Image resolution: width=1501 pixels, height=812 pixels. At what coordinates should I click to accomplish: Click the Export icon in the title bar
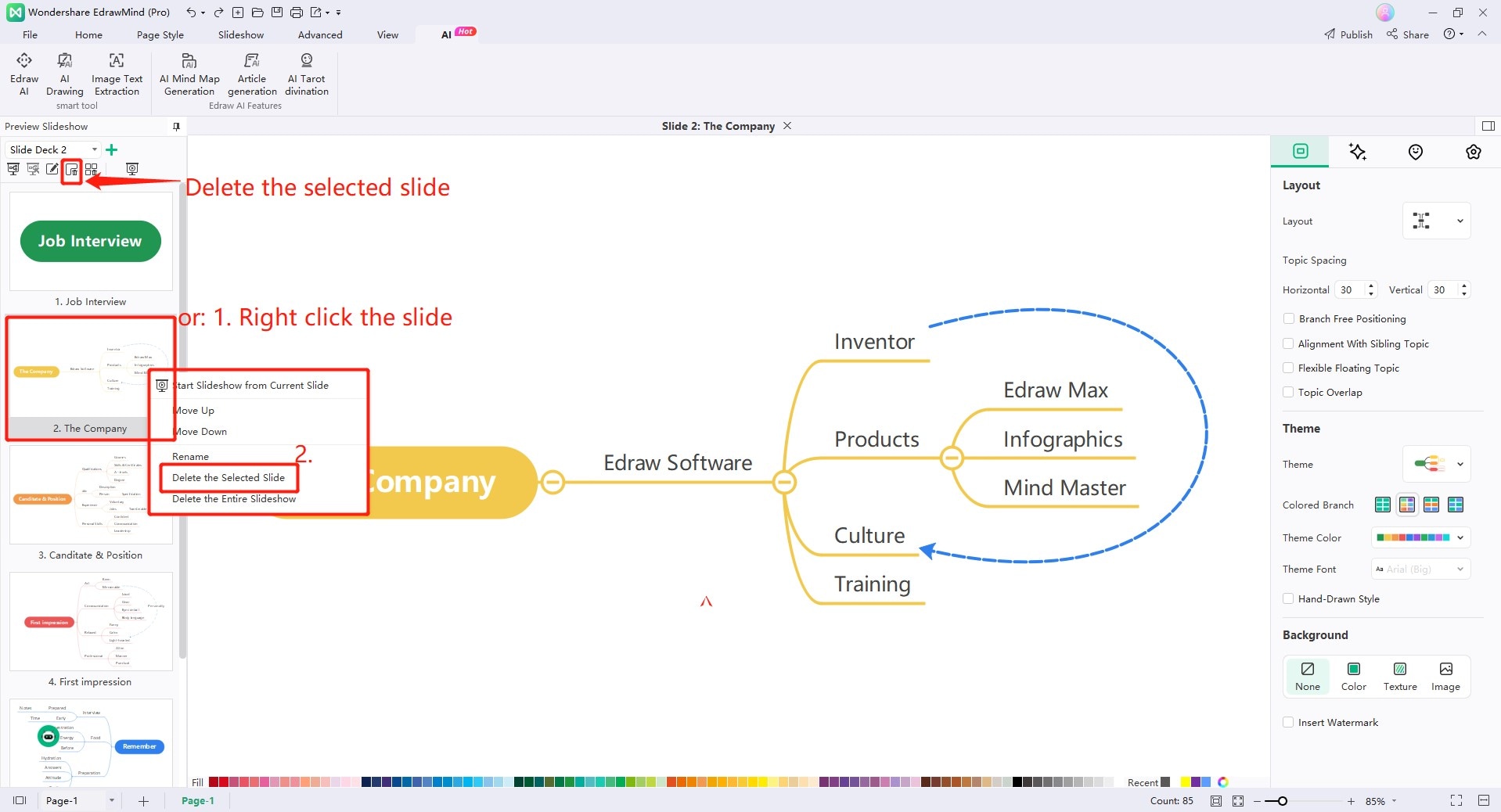tap(316, 13)
